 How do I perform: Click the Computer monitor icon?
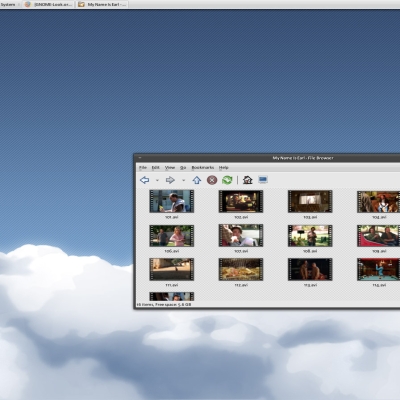263,180
